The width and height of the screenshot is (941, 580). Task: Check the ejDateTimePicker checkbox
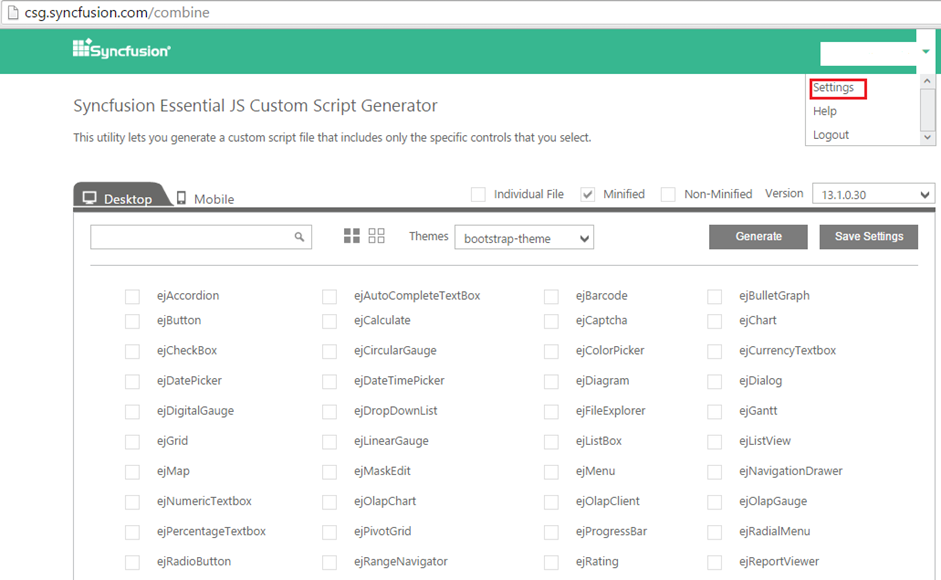[329, 381]
